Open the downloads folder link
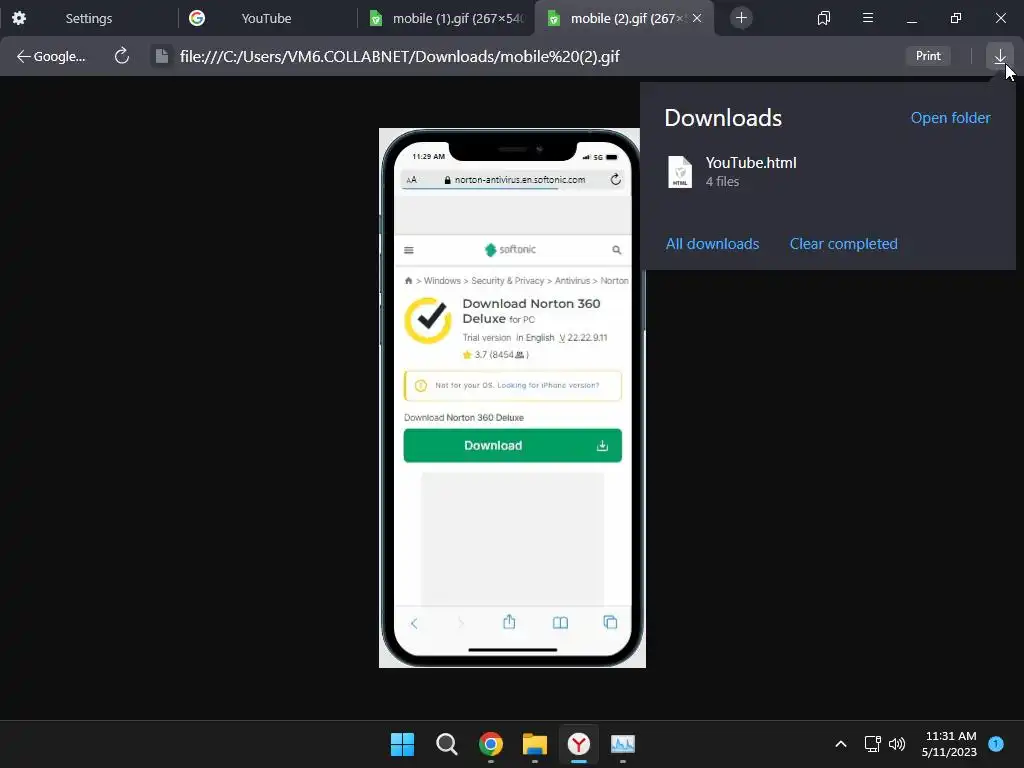This screenshot has height=768, width=1024. (950, 118)
